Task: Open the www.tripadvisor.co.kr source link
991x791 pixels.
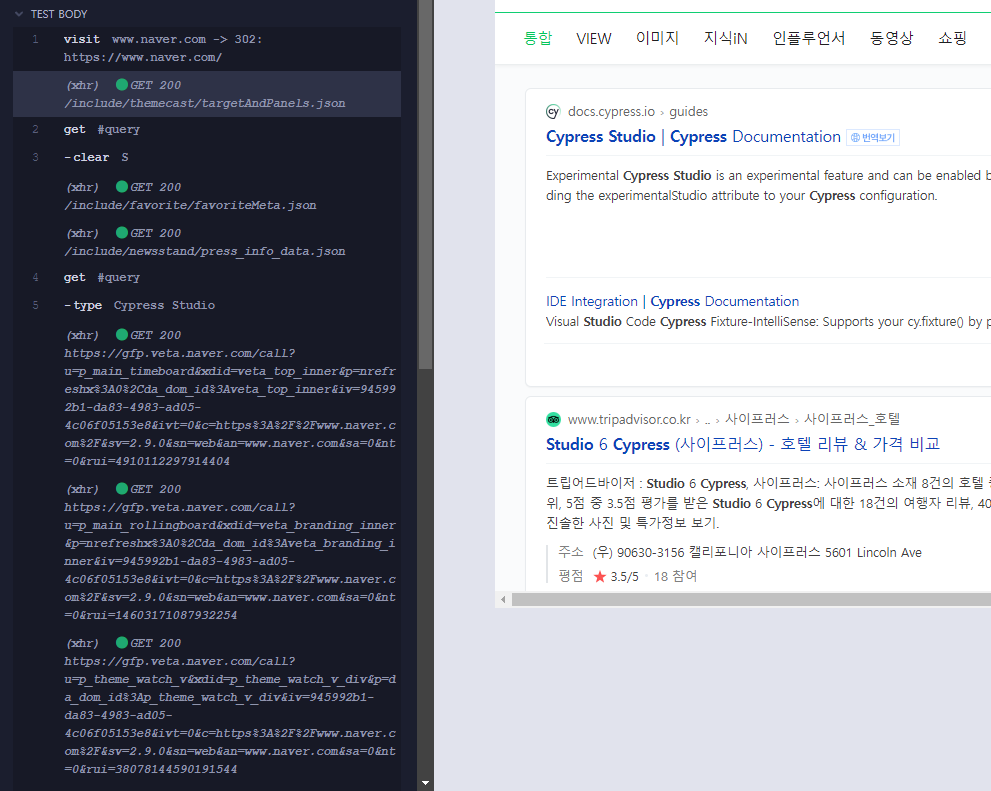Action: [629, 420]
